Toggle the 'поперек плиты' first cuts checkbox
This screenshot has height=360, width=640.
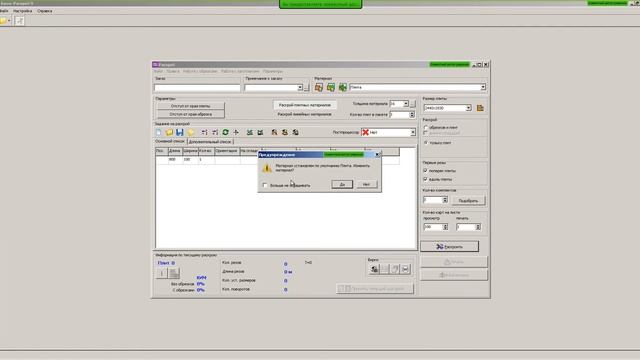(425, 171)
